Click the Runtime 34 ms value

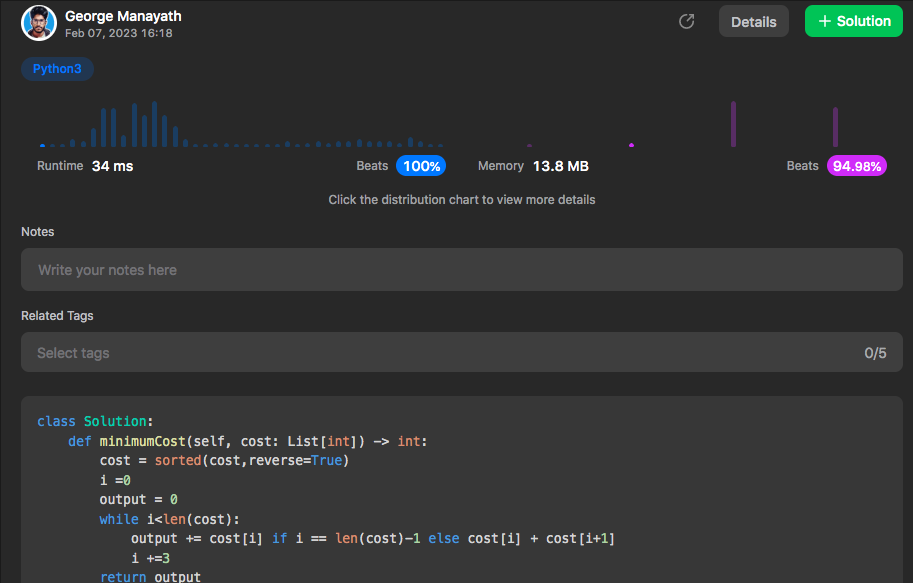click(x=112, y=166)
